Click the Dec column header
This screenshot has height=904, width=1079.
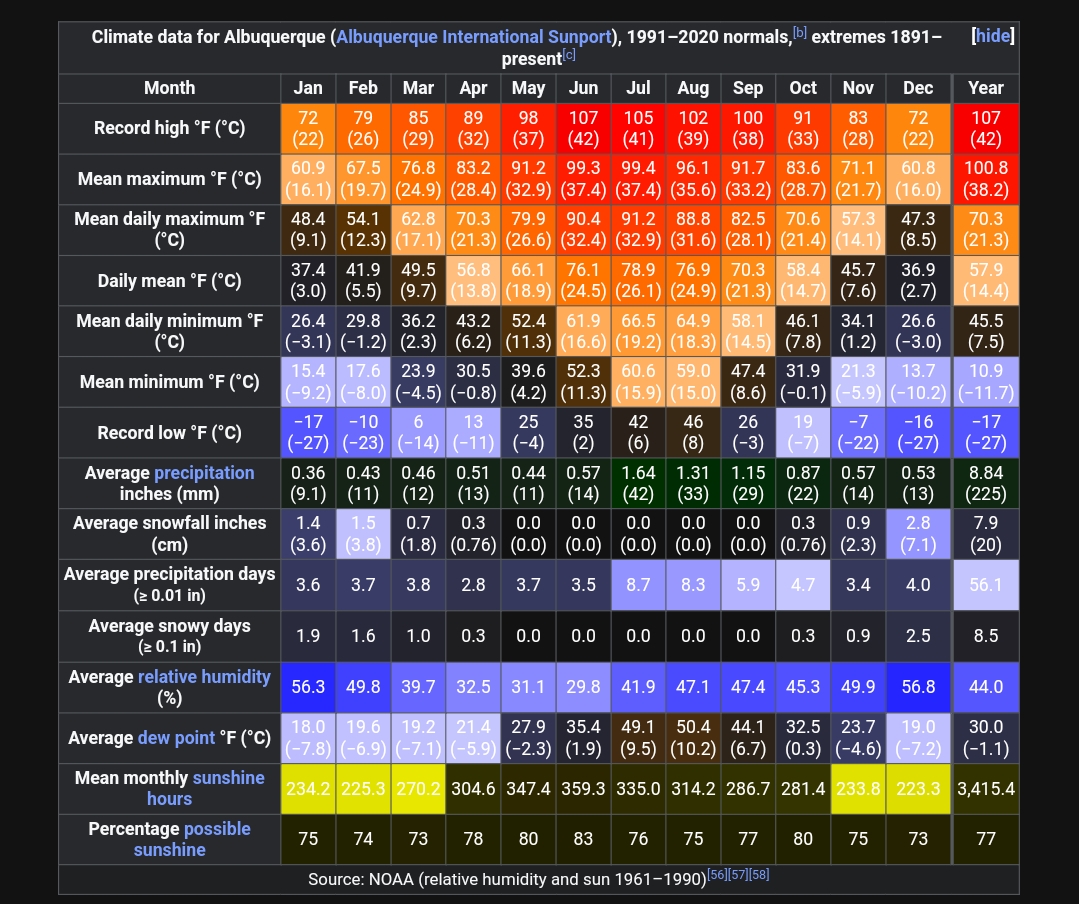click(x=918, y=88)
